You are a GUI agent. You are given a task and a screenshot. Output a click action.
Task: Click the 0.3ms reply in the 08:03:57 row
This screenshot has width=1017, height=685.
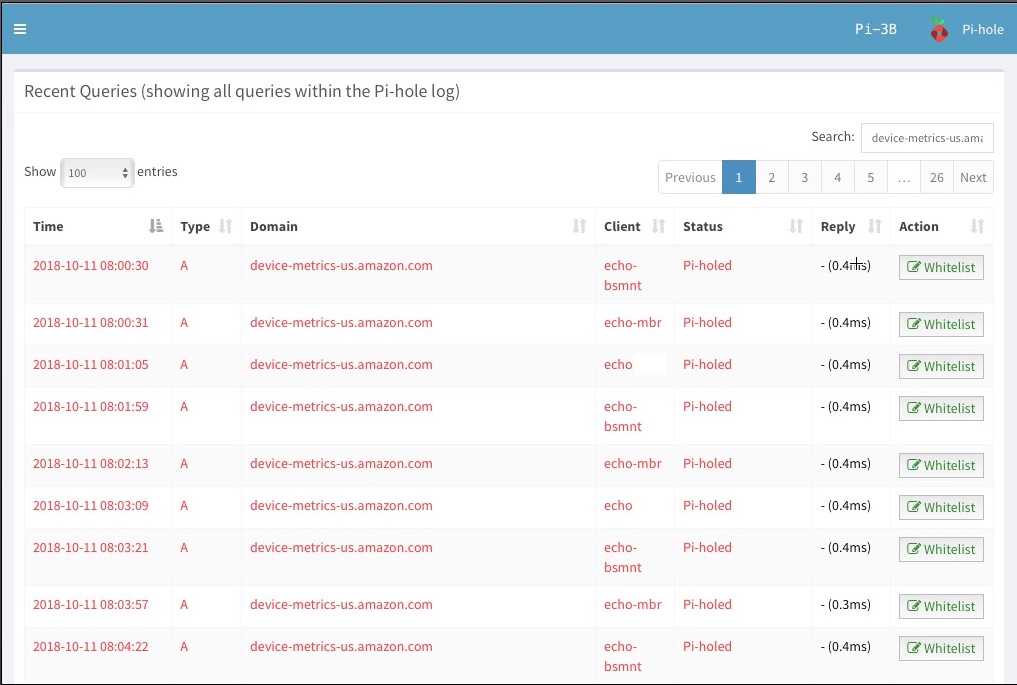point(846,605)
